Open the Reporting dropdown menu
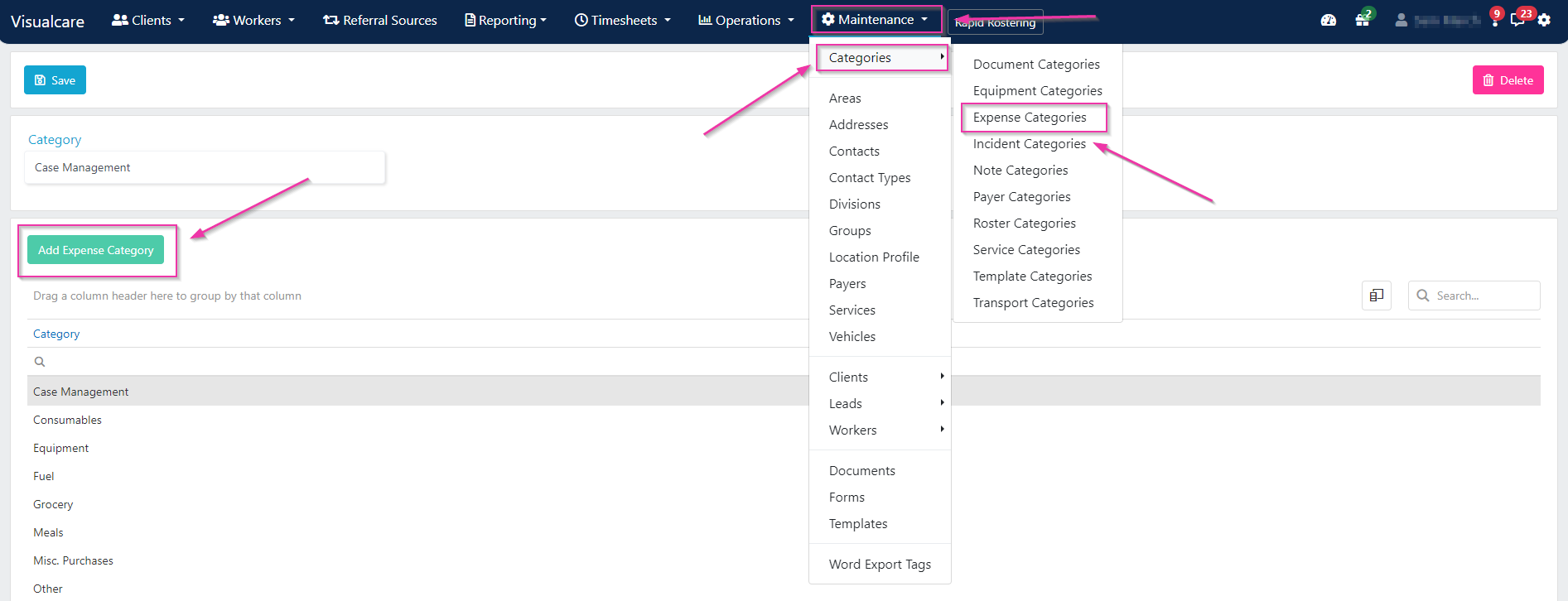This screenshot has height=601, width=1568. (x=505, y=20)
